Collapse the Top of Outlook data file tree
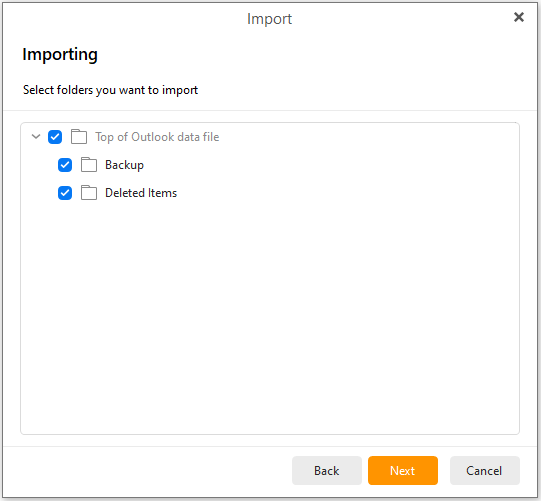The width and height of the screenshot is (541, 501). point(36,137)
